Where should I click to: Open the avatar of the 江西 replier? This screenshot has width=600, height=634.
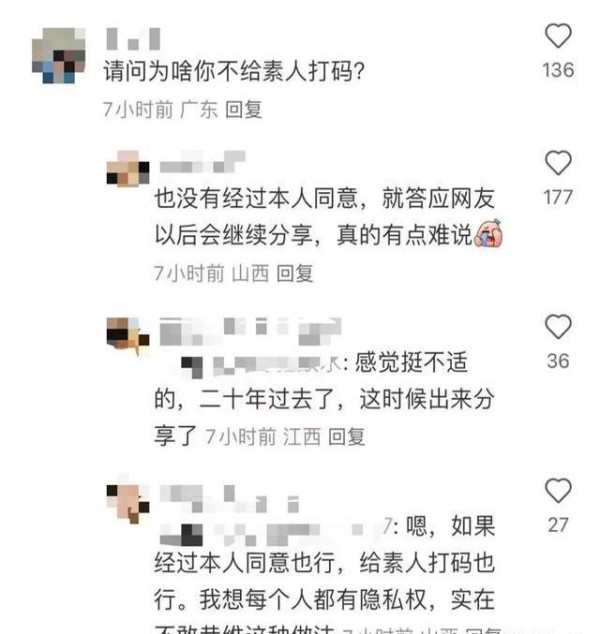[128, 334]
